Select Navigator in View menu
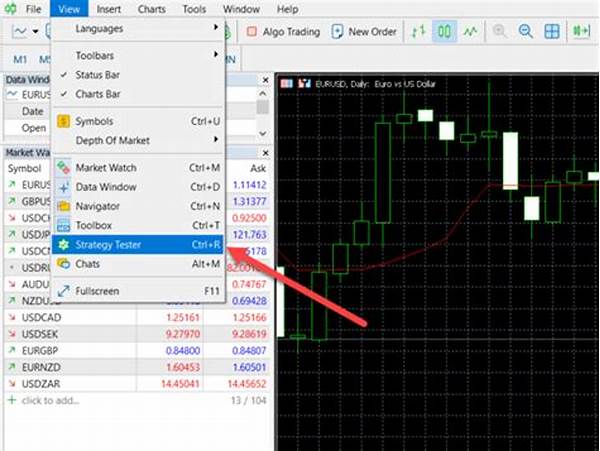The width and height of the screenshot is (600, 451). 138,206
